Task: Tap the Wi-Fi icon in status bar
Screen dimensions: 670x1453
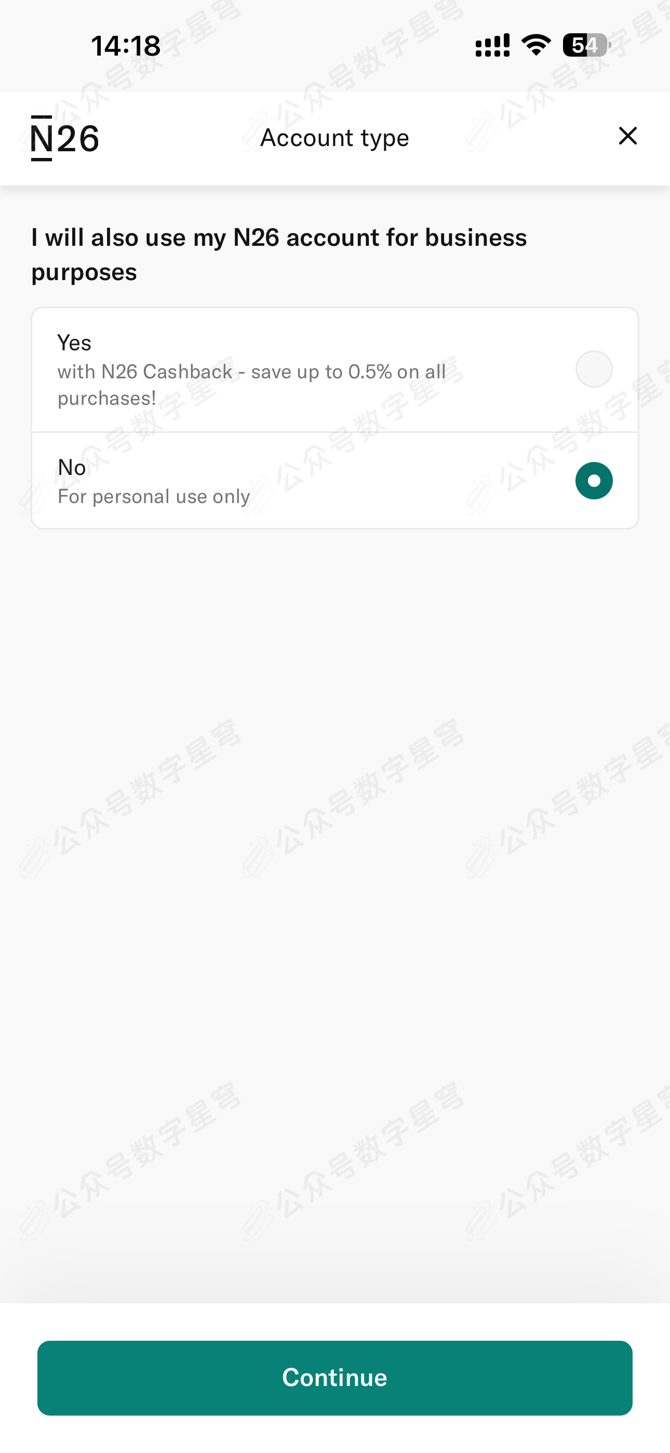Action: [536, 45]
